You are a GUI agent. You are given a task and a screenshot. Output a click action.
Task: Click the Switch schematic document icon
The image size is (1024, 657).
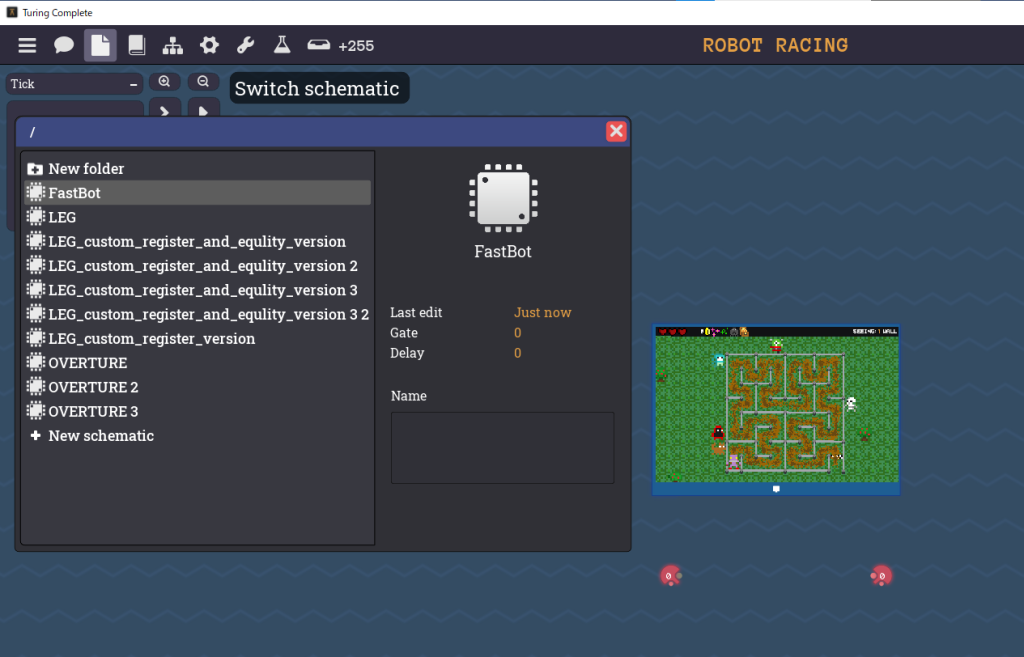pyautogui.click(x=100, y=46)
